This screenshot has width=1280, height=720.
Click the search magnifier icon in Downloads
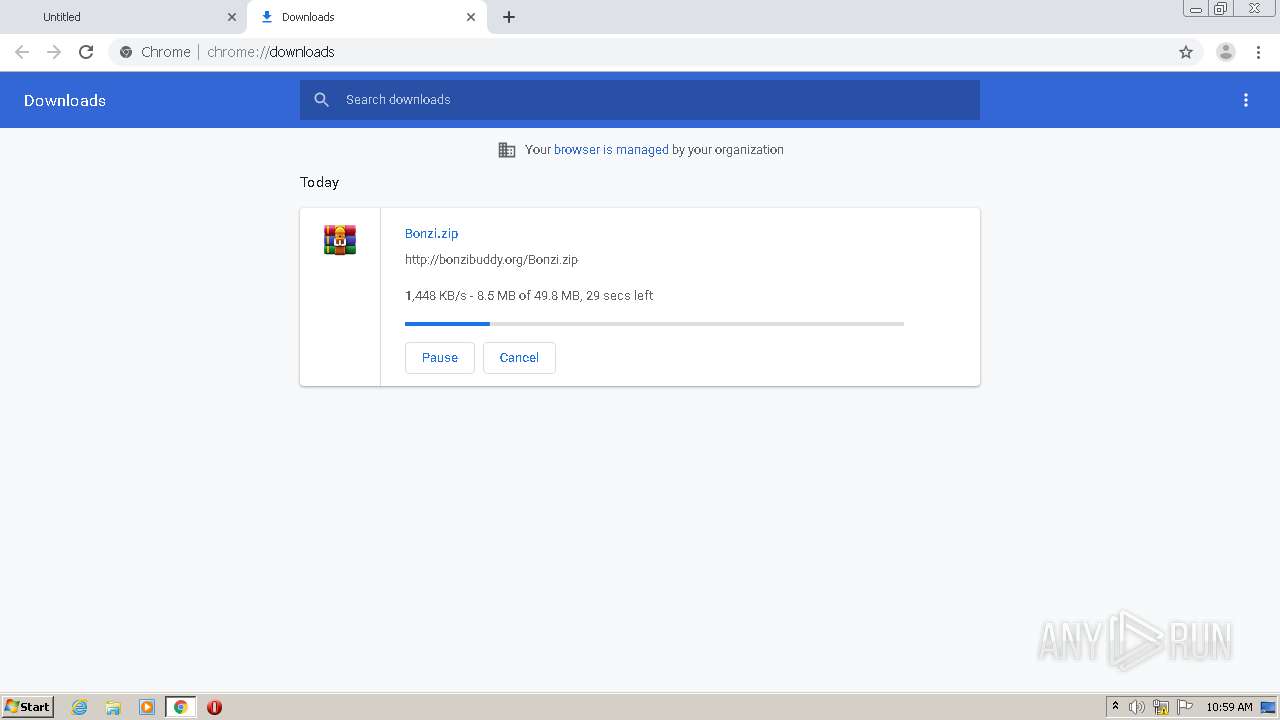click(x=321, y=100)
